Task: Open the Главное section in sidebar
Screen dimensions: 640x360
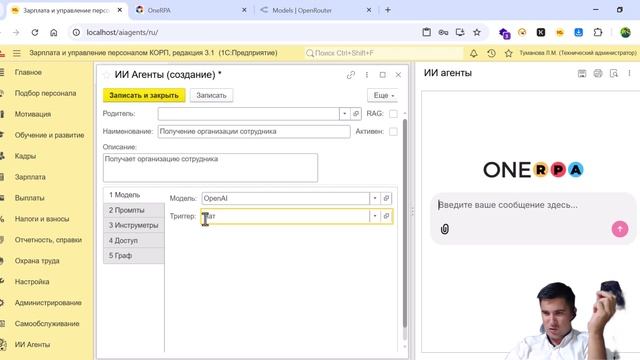Action: pos(28,72)
